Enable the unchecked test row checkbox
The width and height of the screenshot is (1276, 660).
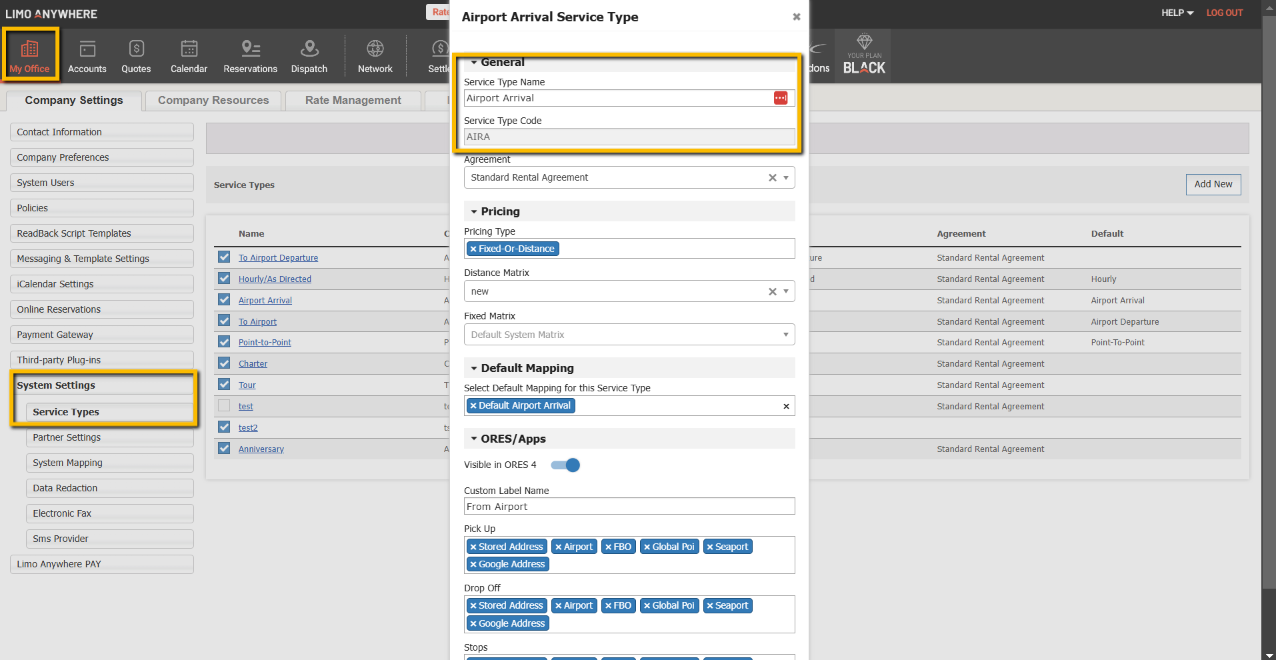point(224,406)
